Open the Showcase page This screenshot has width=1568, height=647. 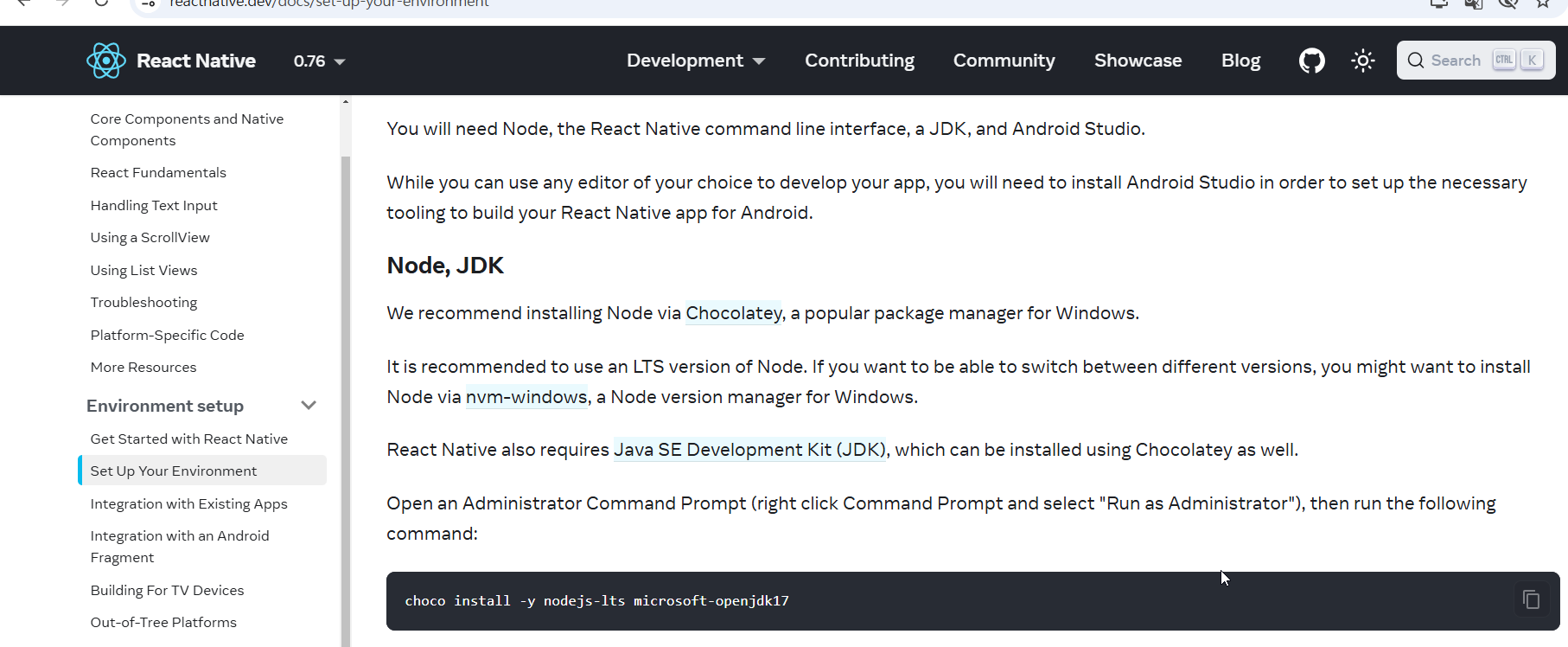(x=1138, y=61)
